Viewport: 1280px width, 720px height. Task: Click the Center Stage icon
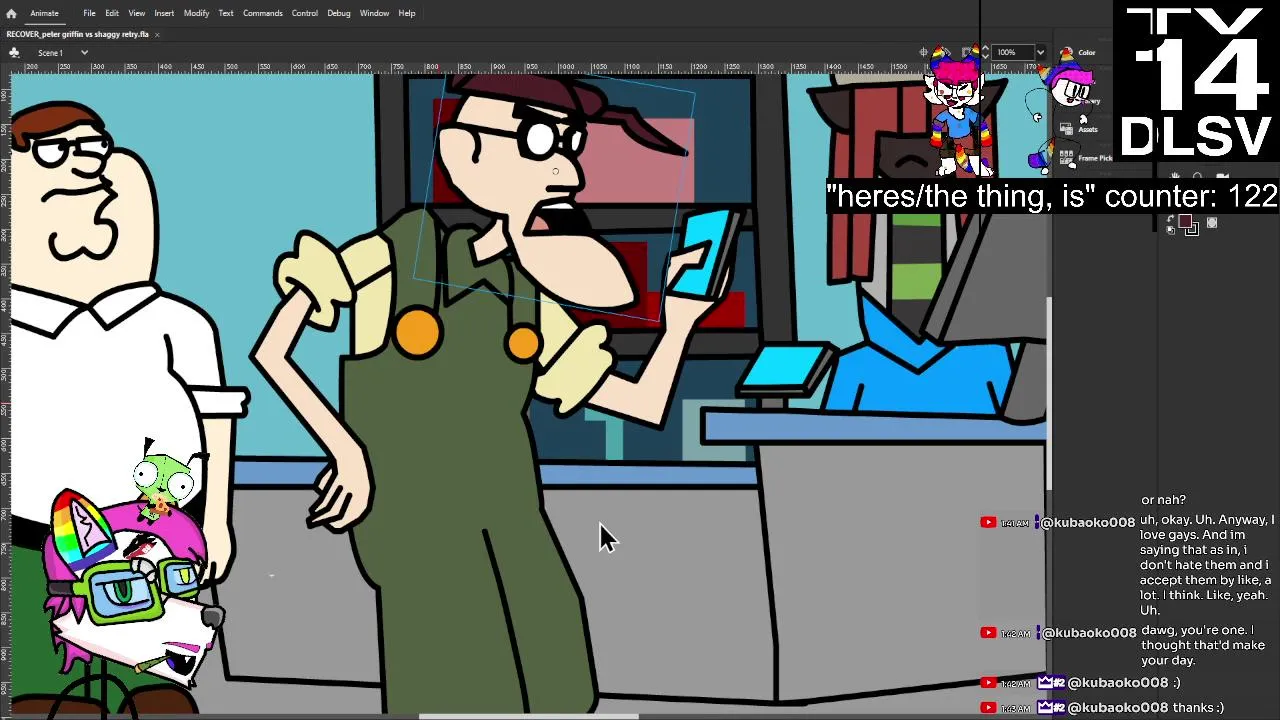924,52
